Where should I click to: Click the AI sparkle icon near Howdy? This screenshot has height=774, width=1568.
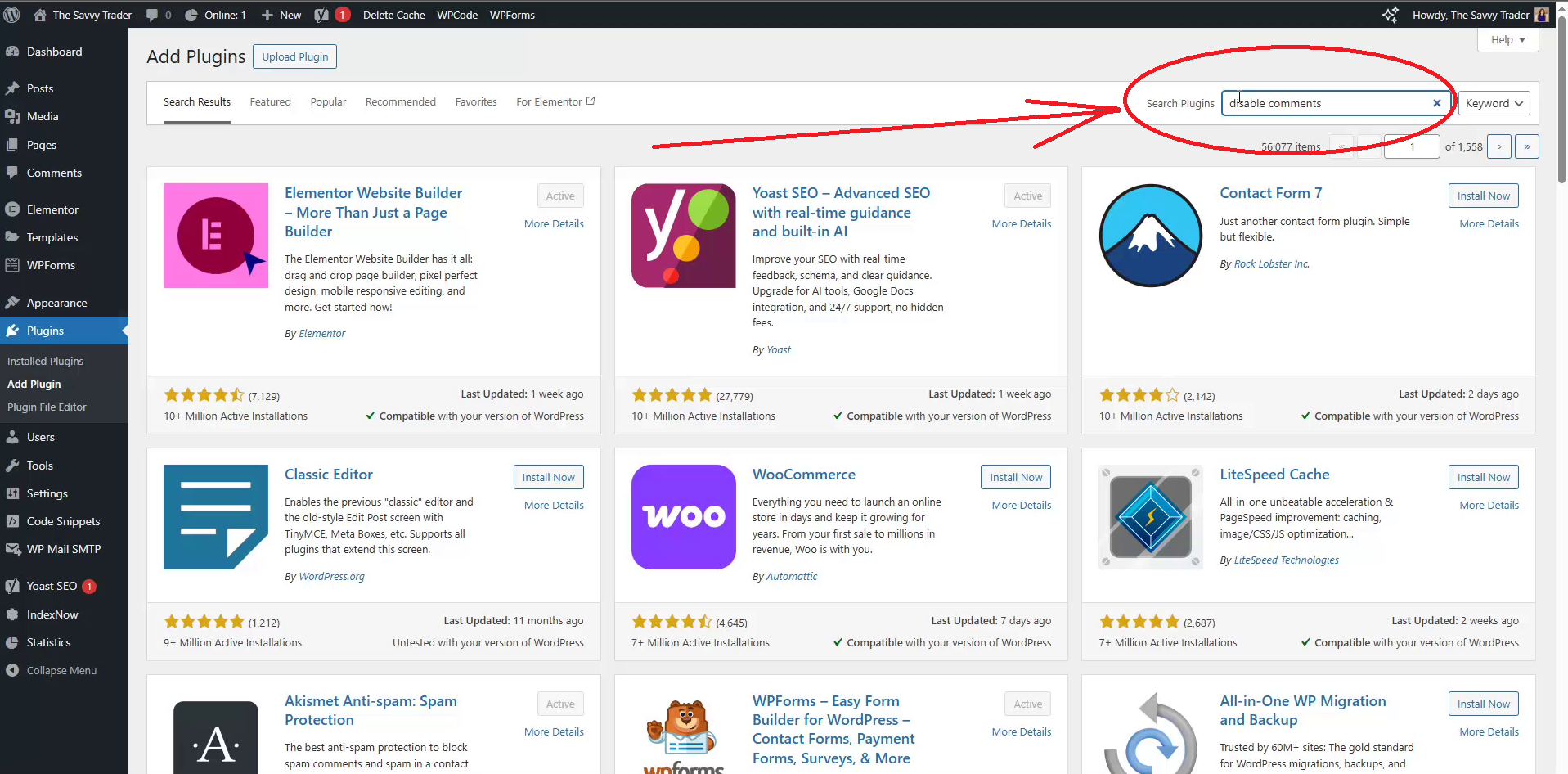[x=1390, y=15]
